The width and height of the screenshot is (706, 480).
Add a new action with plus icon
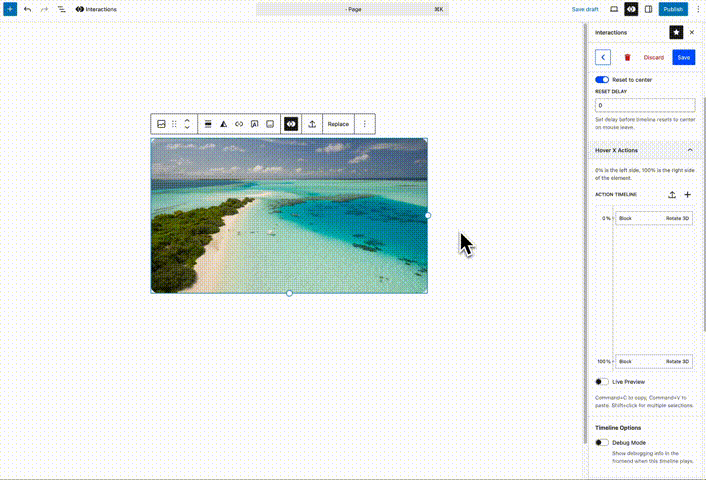[x=687, y=194]
